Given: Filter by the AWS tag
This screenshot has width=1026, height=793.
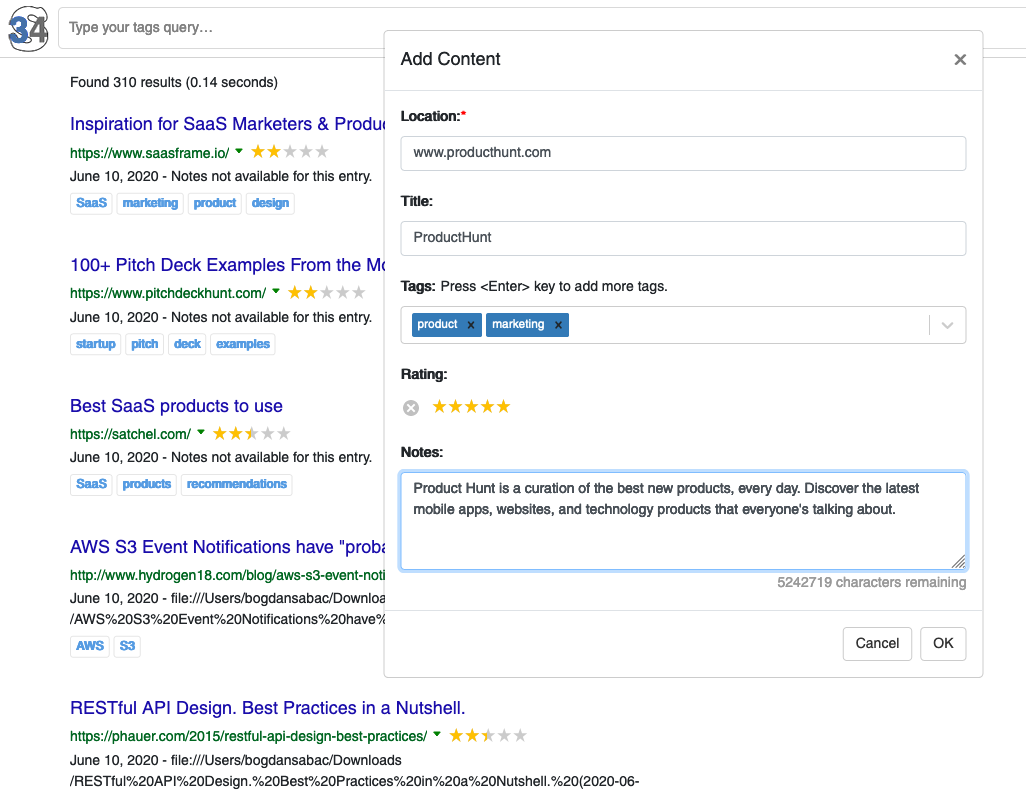Looking at the screenshot, I should click(90, 646).
